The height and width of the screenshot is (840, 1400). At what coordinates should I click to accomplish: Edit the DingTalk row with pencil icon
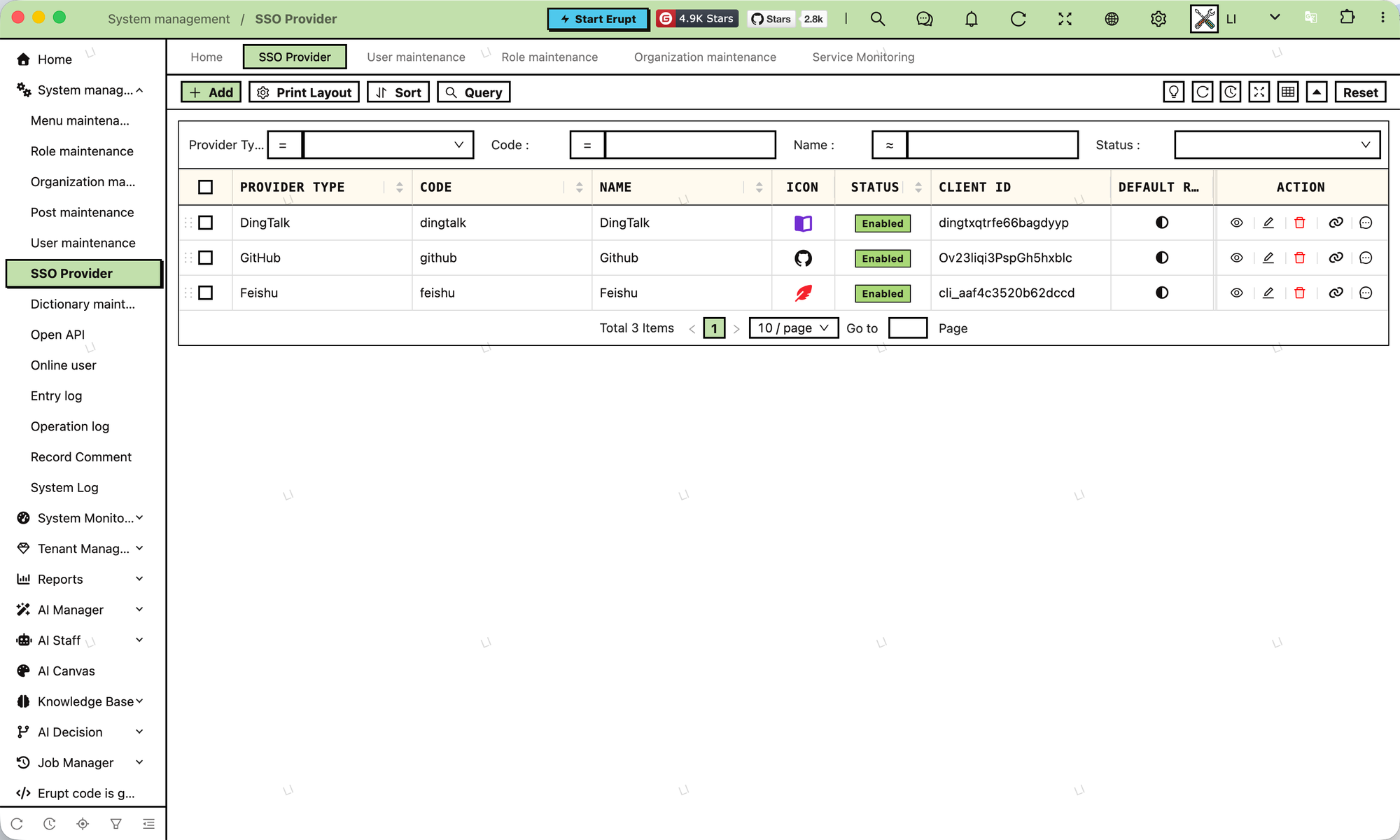point(1268,223)
